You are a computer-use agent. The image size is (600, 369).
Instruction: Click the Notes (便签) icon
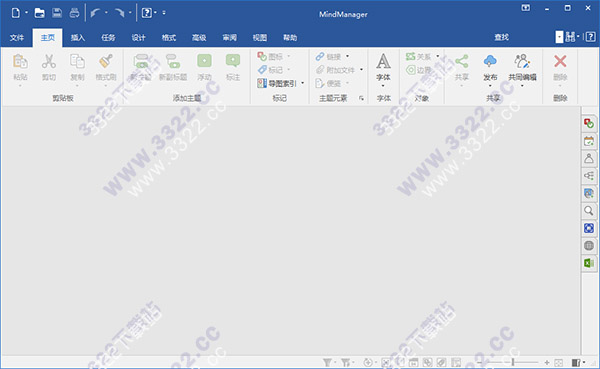320,83
